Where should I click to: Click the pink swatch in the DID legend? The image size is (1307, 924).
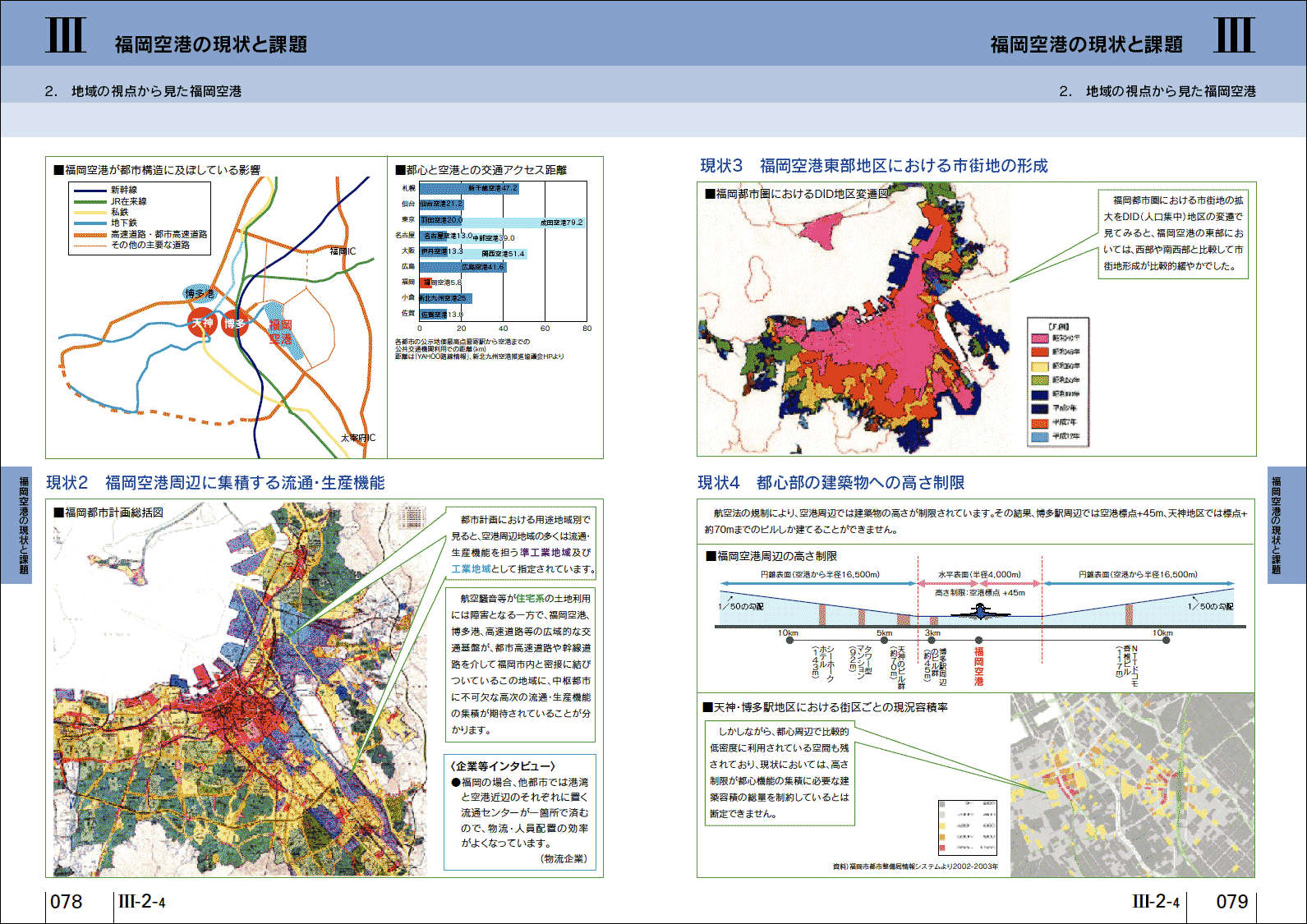click(x=1039, y=338)
